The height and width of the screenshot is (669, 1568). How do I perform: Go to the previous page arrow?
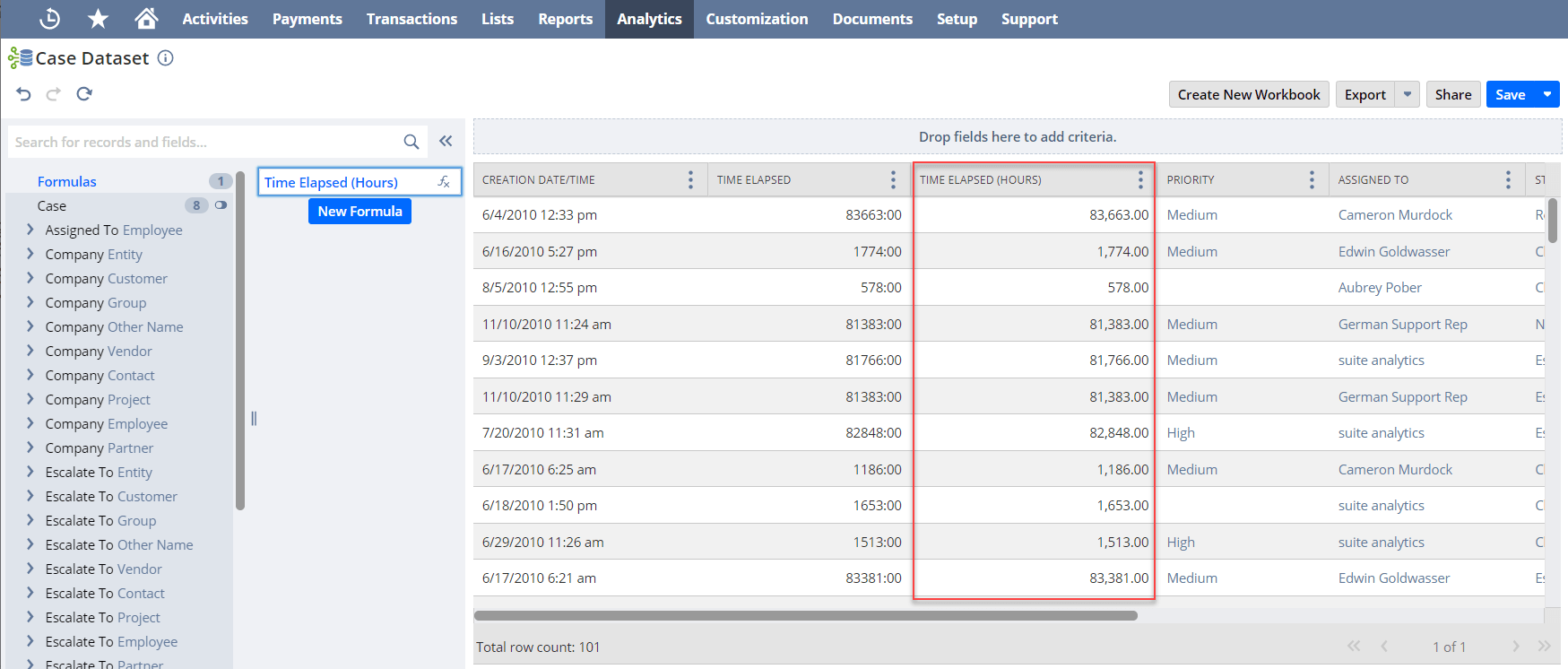pos(1384,647)
